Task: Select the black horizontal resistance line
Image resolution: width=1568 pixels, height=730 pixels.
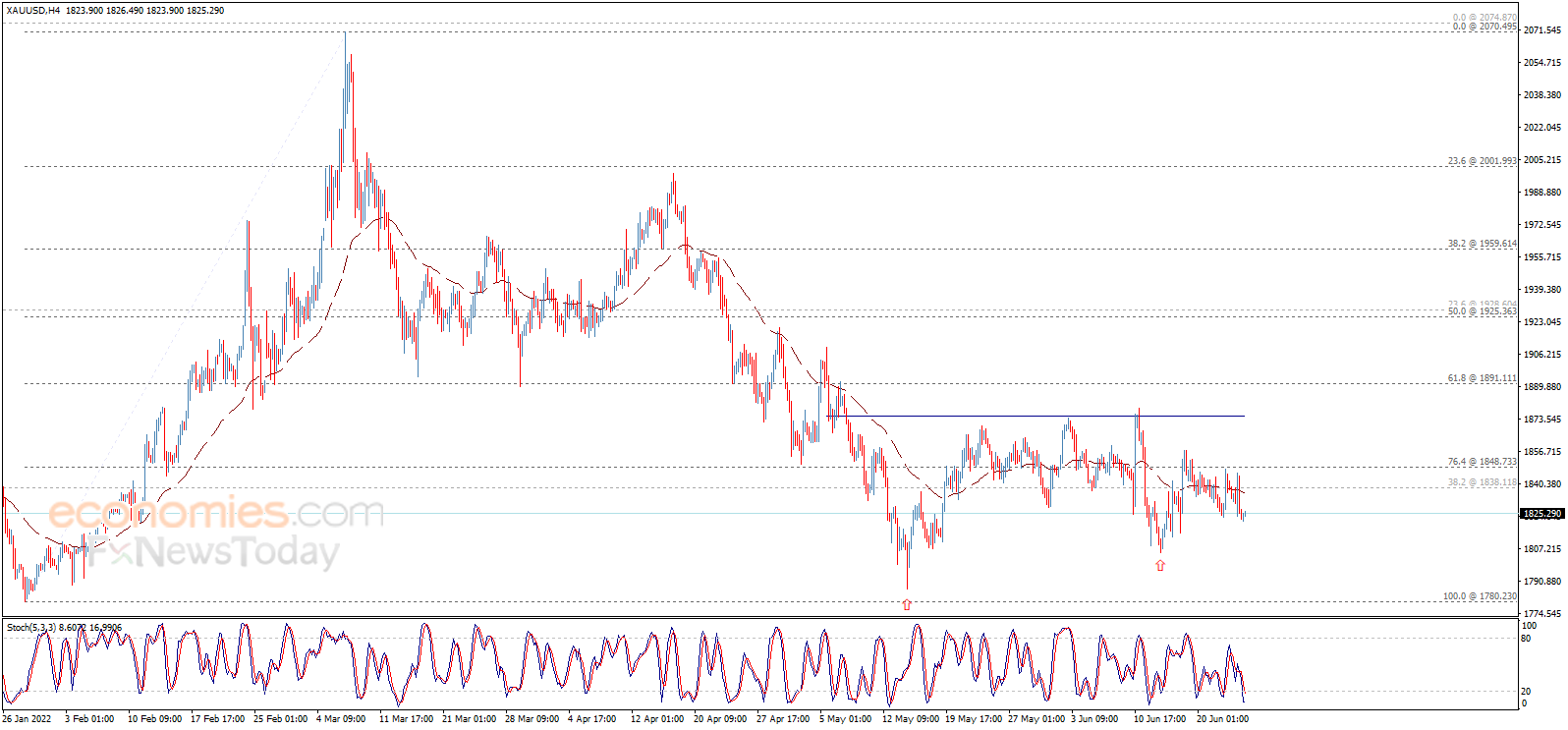Action: (1041, 416)
